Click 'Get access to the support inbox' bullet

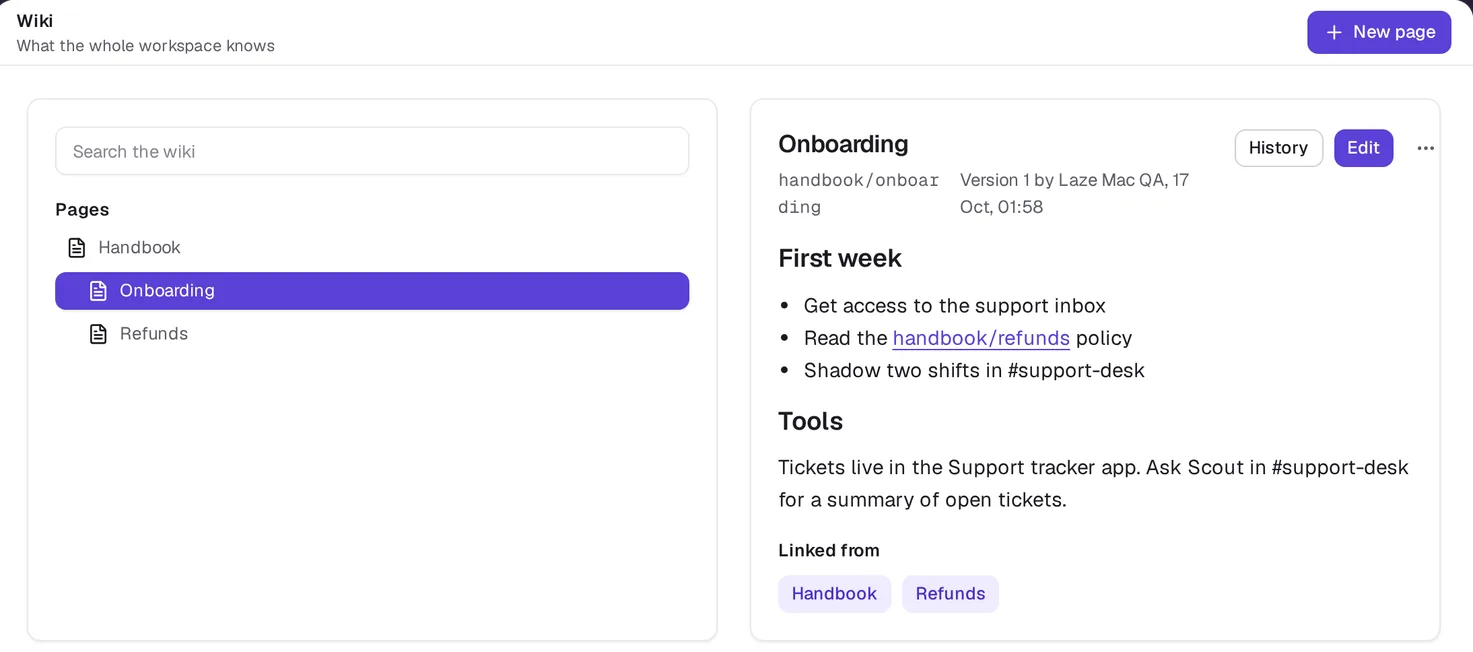(954, 306)
